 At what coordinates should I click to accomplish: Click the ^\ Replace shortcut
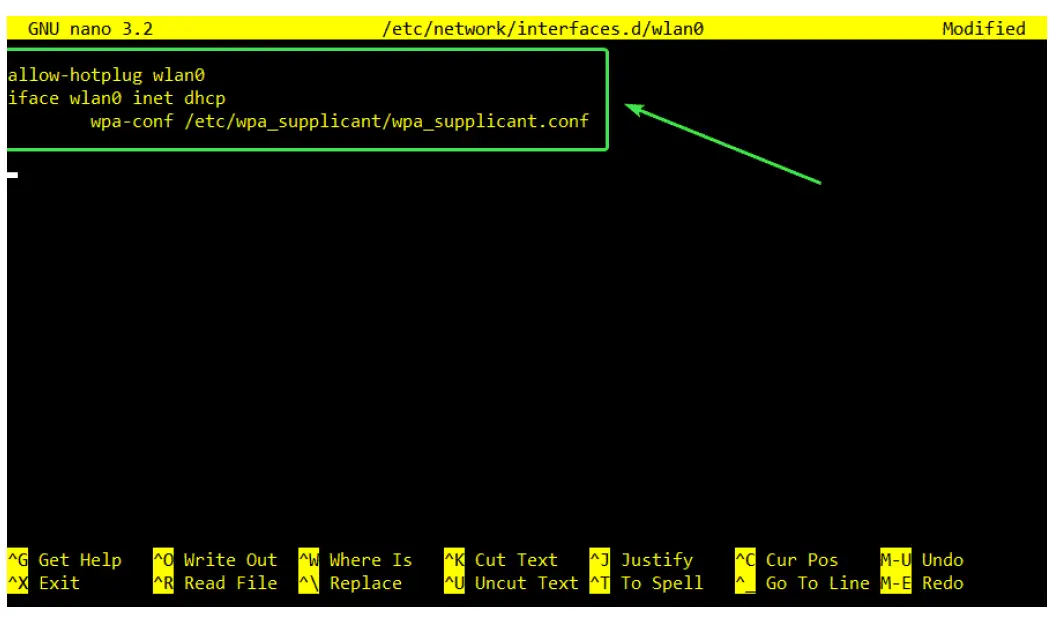tap(350, 583)
